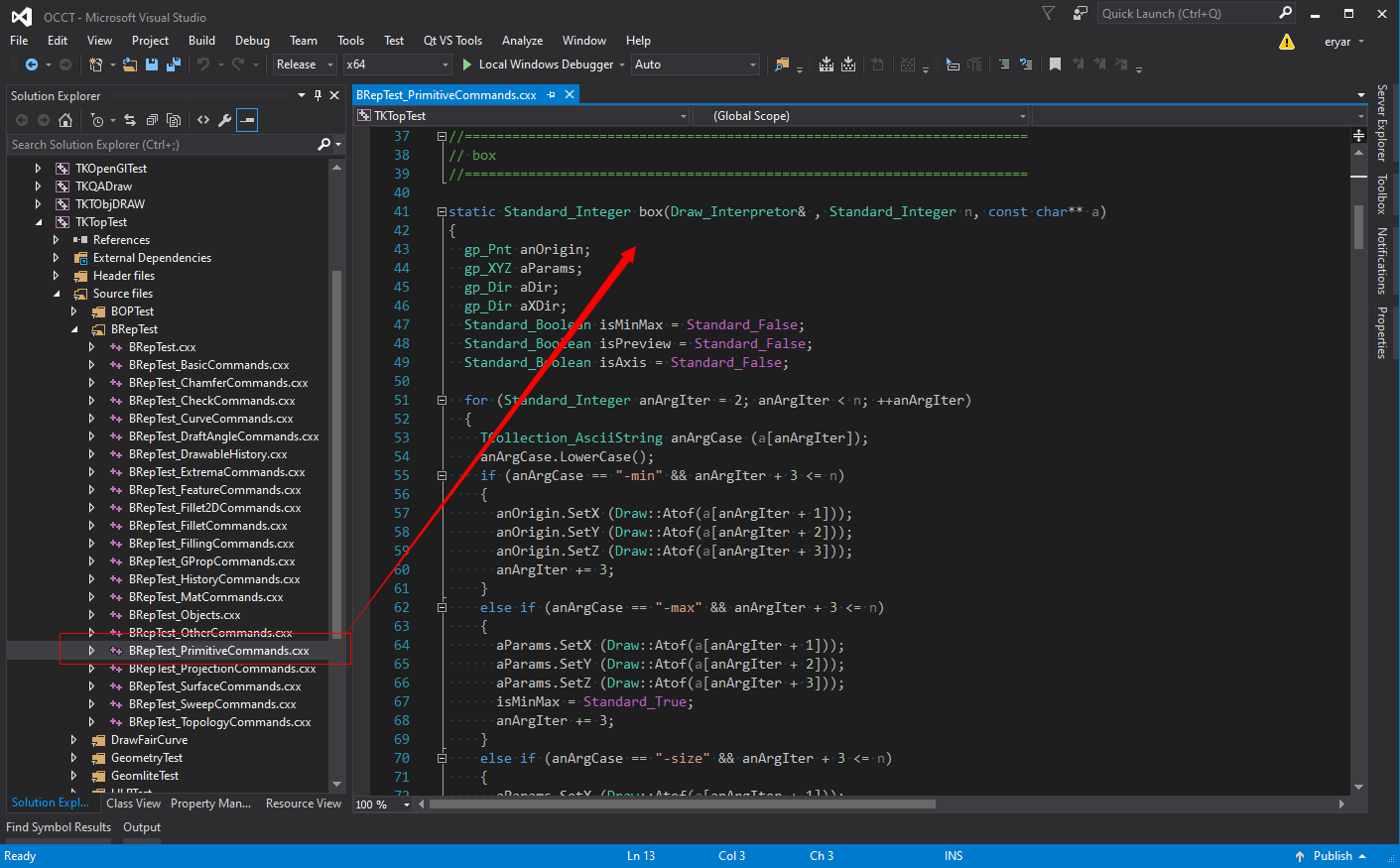Open the 100 % zoom dropdown

pyautogui.click(x=383, y=805)
